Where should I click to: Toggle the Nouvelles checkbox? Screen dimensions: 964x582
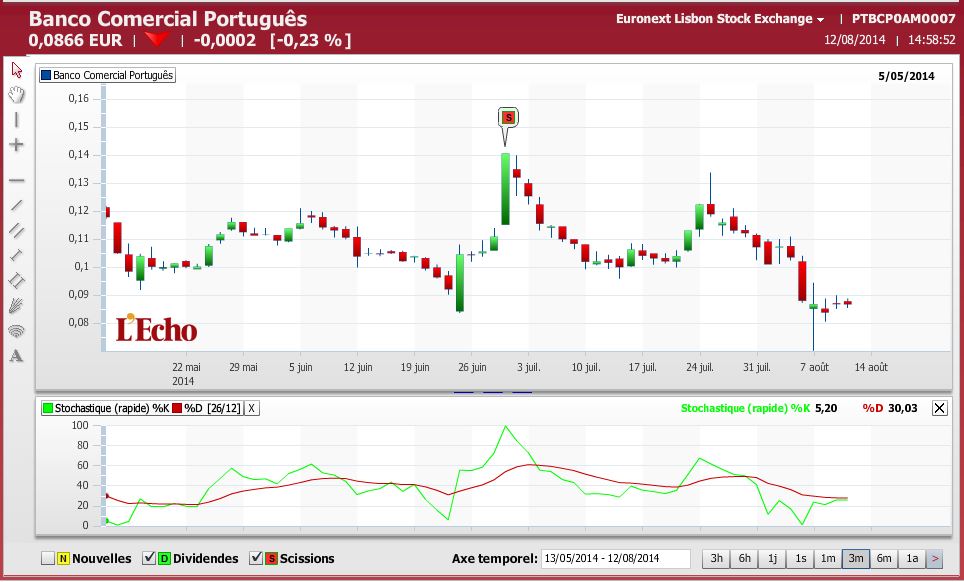tap(48, 558)
